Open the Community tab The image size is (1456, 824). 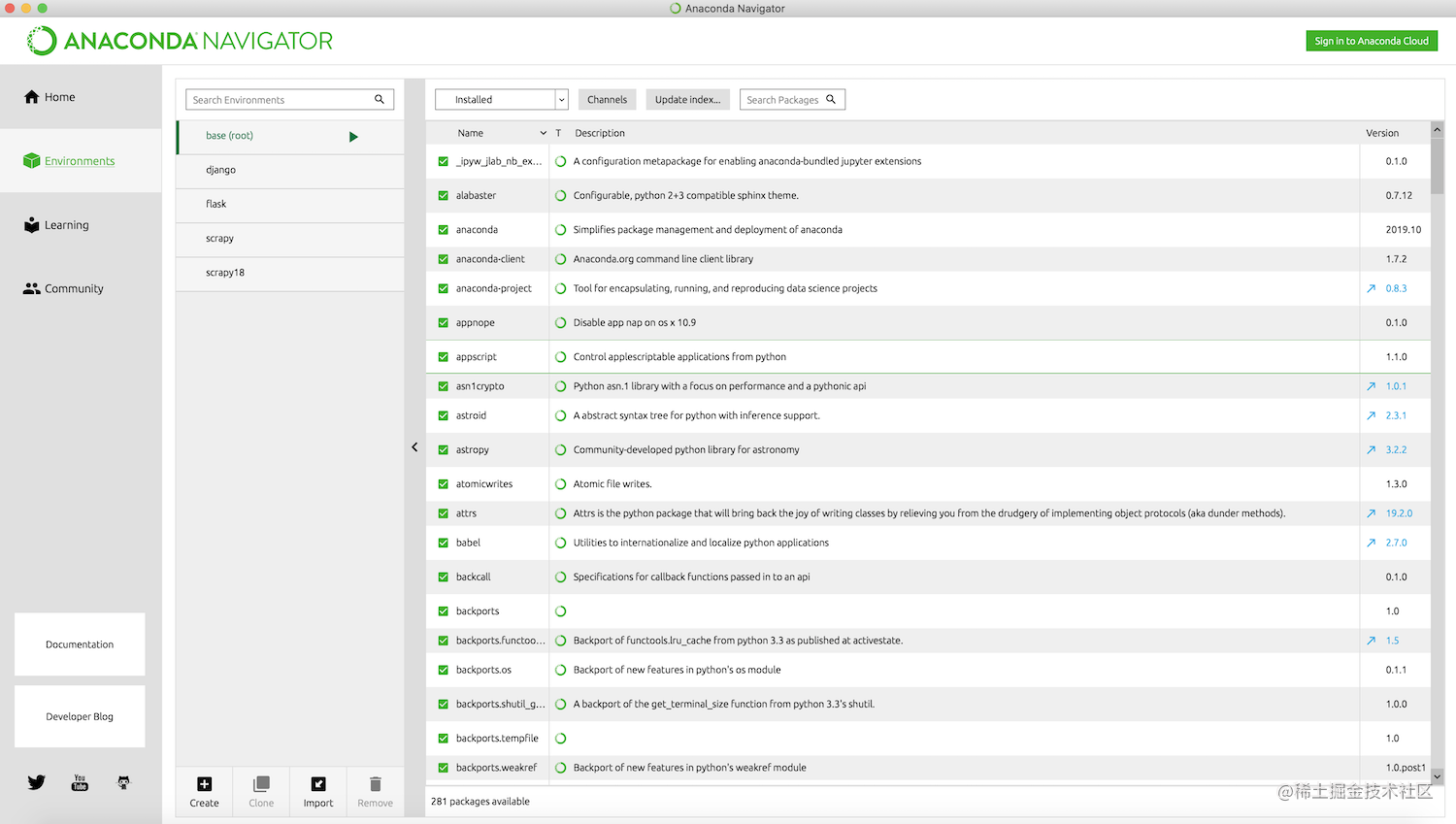point(81,288)
